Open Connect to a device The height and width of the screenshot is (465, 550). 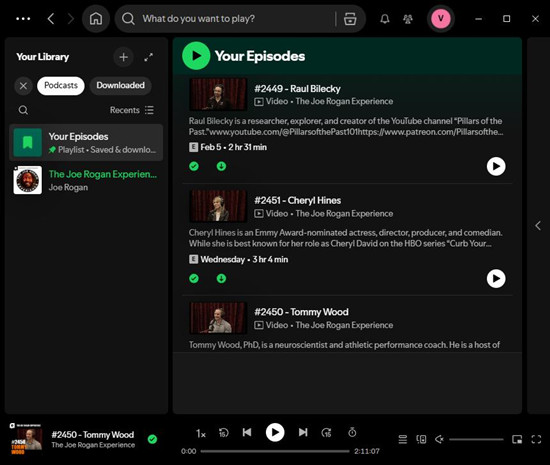421,439
